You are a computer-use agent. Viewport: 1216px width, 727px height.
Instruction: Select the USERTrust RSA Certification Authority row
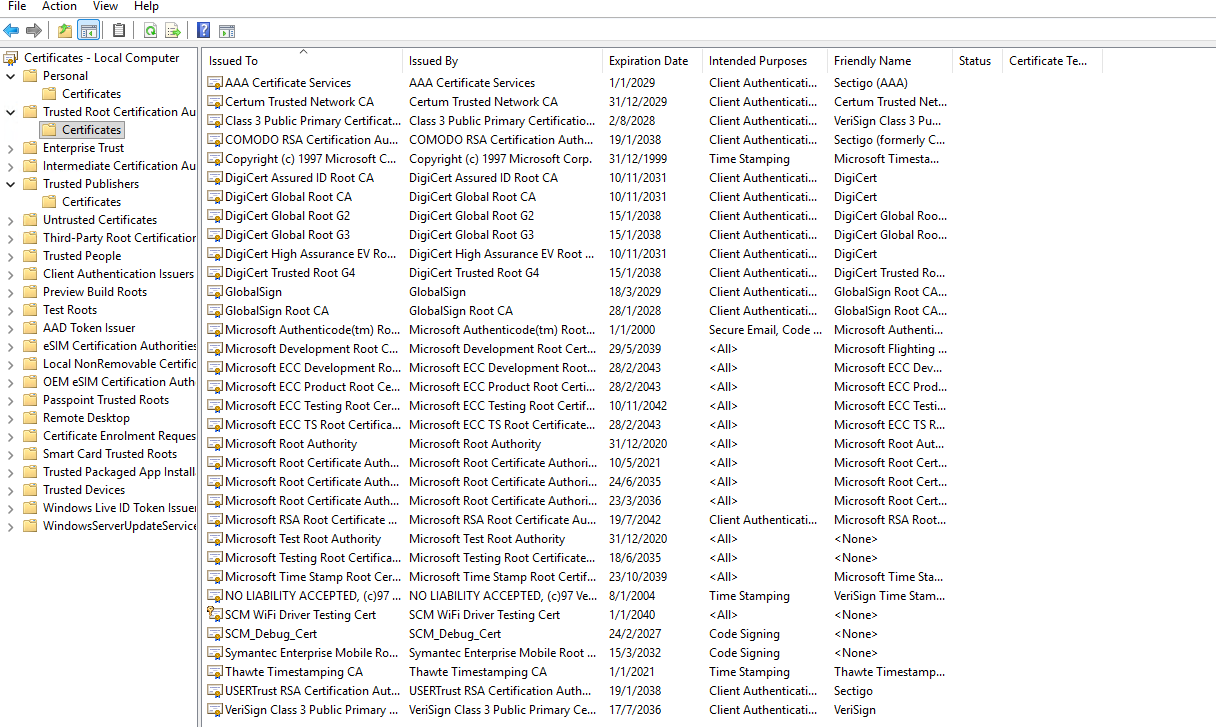coord(577,691)
